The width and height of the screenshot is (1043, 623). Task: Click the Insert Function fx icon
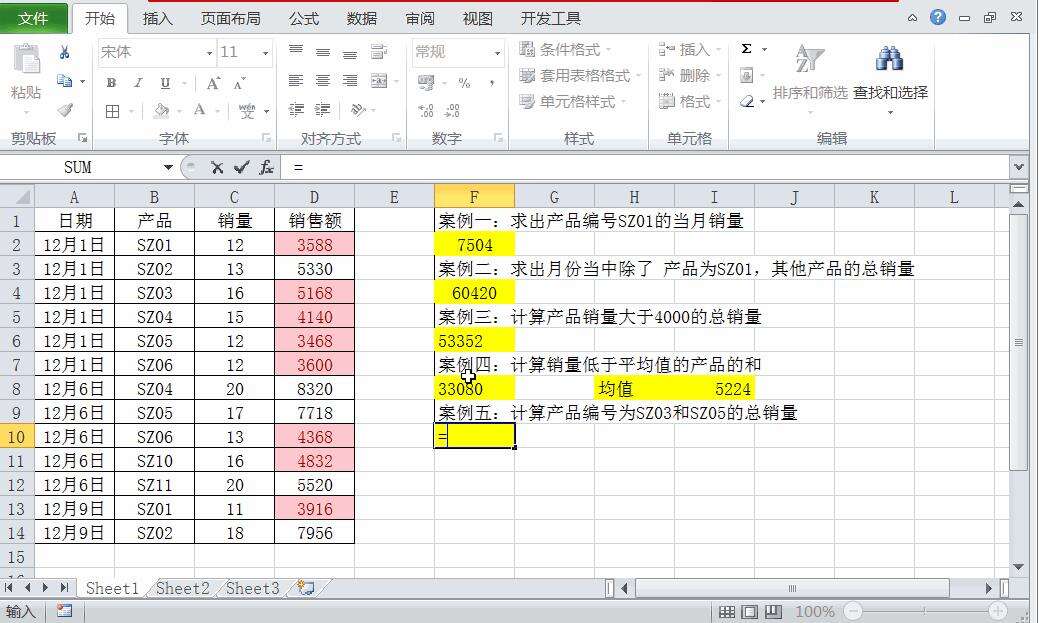click(x=266, y=168)
